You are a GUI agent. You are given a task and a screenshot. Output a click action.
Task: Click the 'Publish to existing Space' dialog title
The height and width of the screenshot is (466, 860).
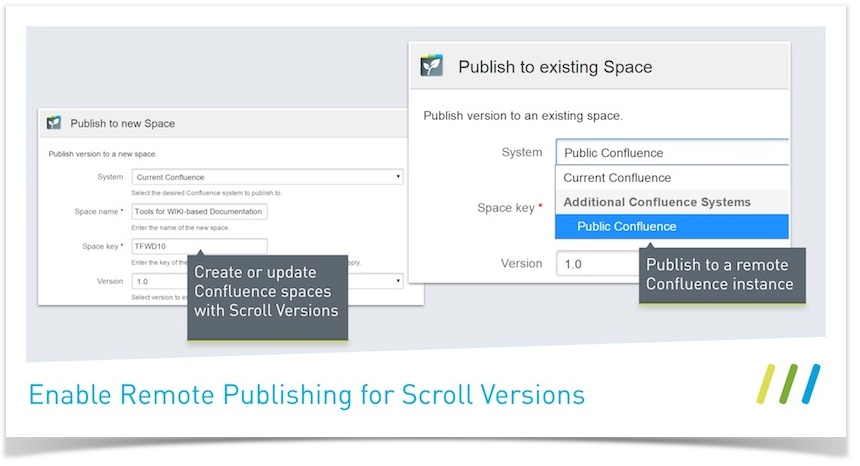[555, 67]
